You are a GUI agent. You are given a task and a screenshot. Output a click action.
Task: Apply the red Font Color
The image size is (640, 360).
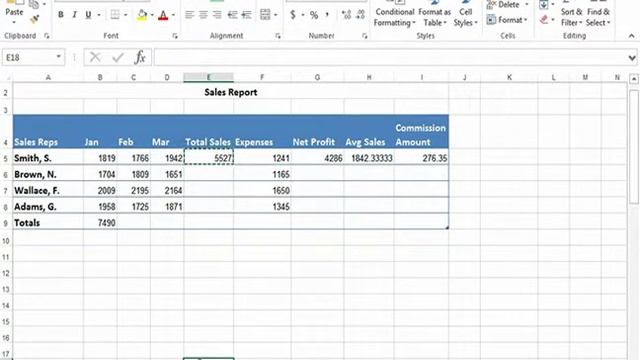[x=163, y=15]
